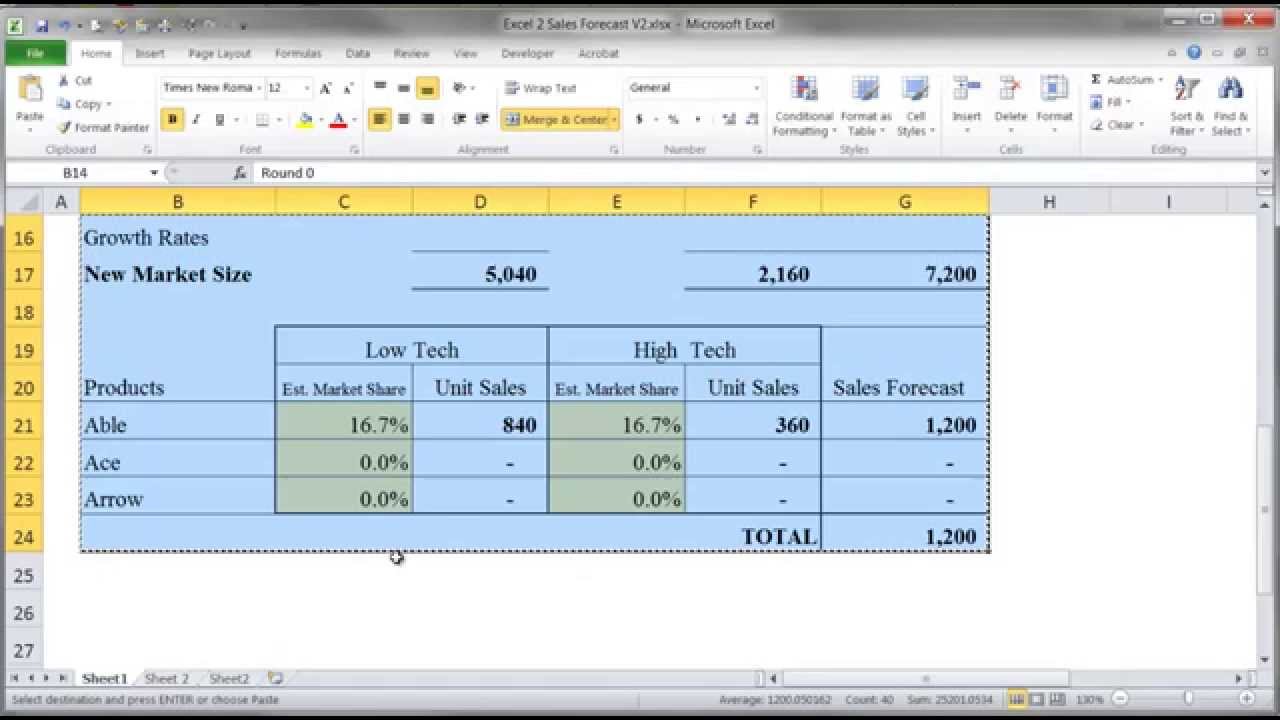Expand the formula bar
This screenshot has width=1280, height=720.
tap(1266, 173)
